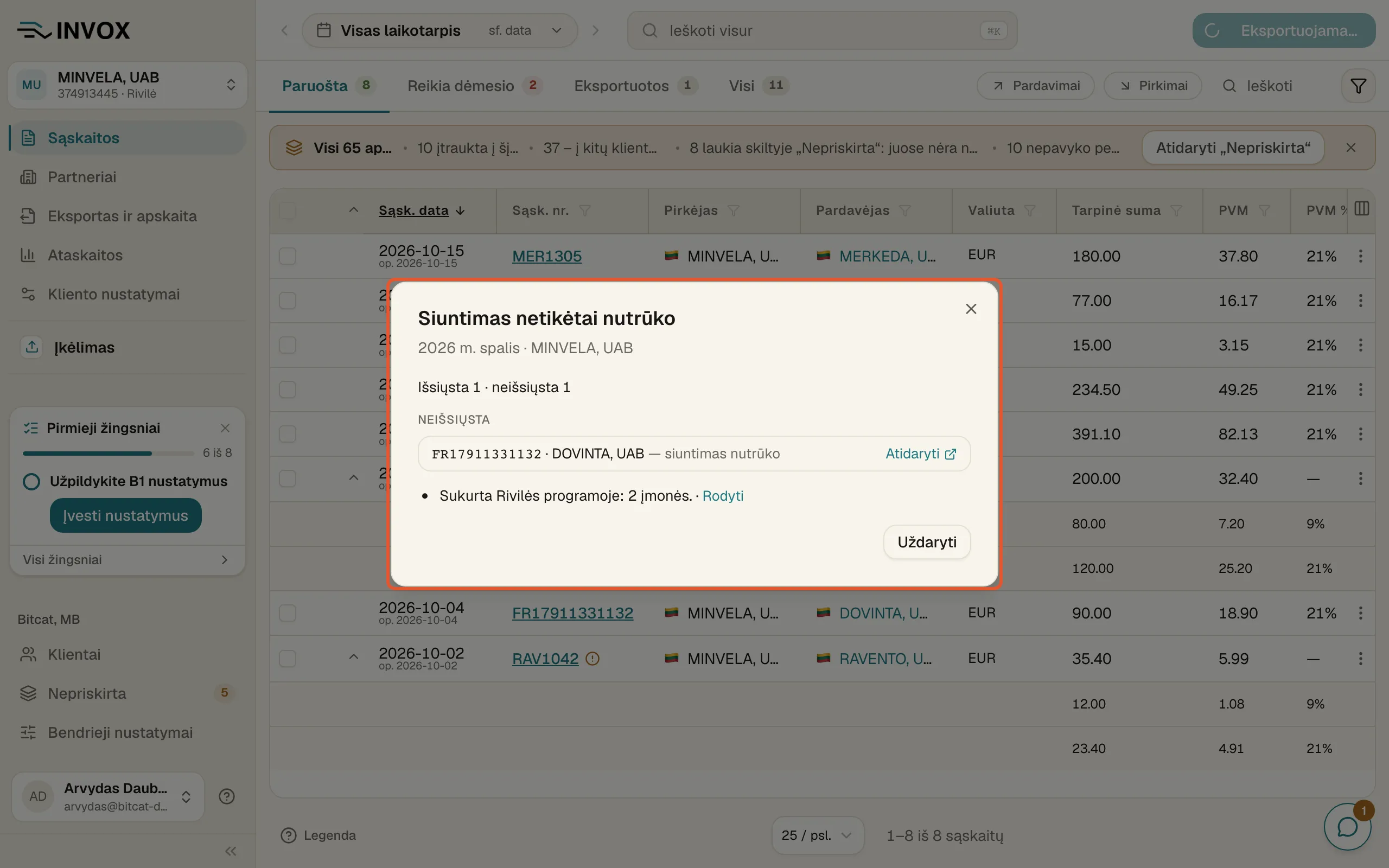Screen dimensions: 1389x868
Task: Switch to Eksportuotos tab
Action: (x=635, y=86)
